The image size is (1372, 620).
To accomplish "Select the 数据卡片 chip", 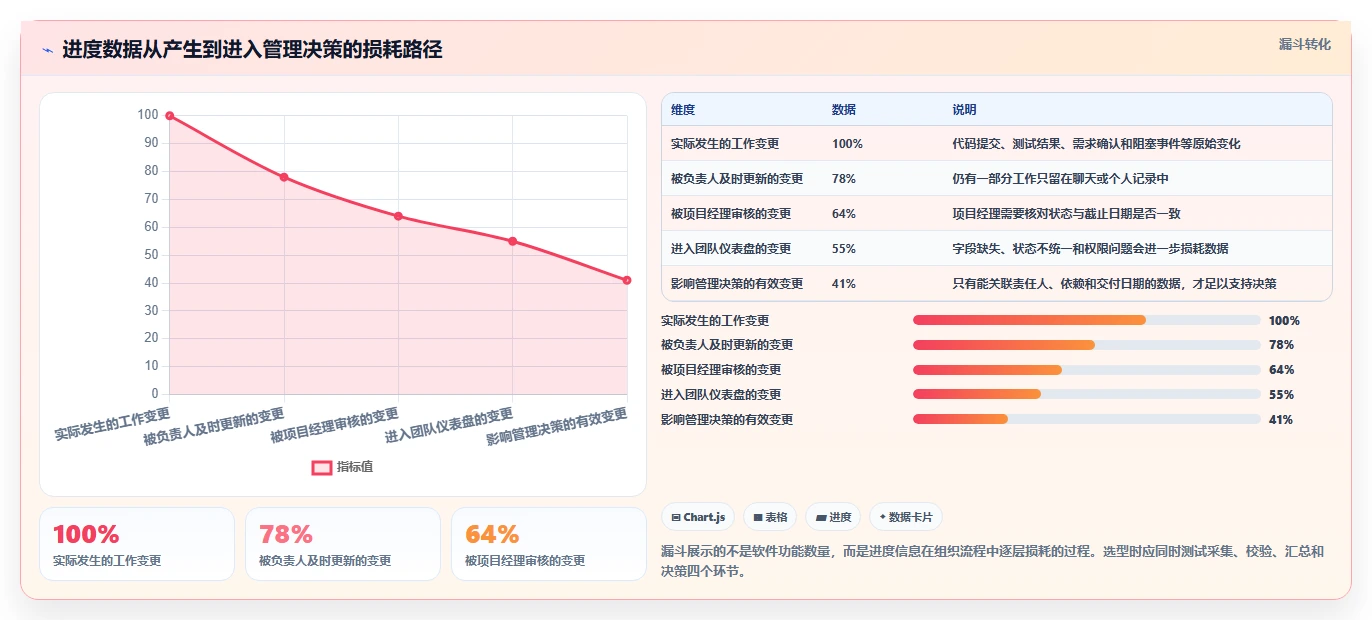I will click(x=906, y=517).
